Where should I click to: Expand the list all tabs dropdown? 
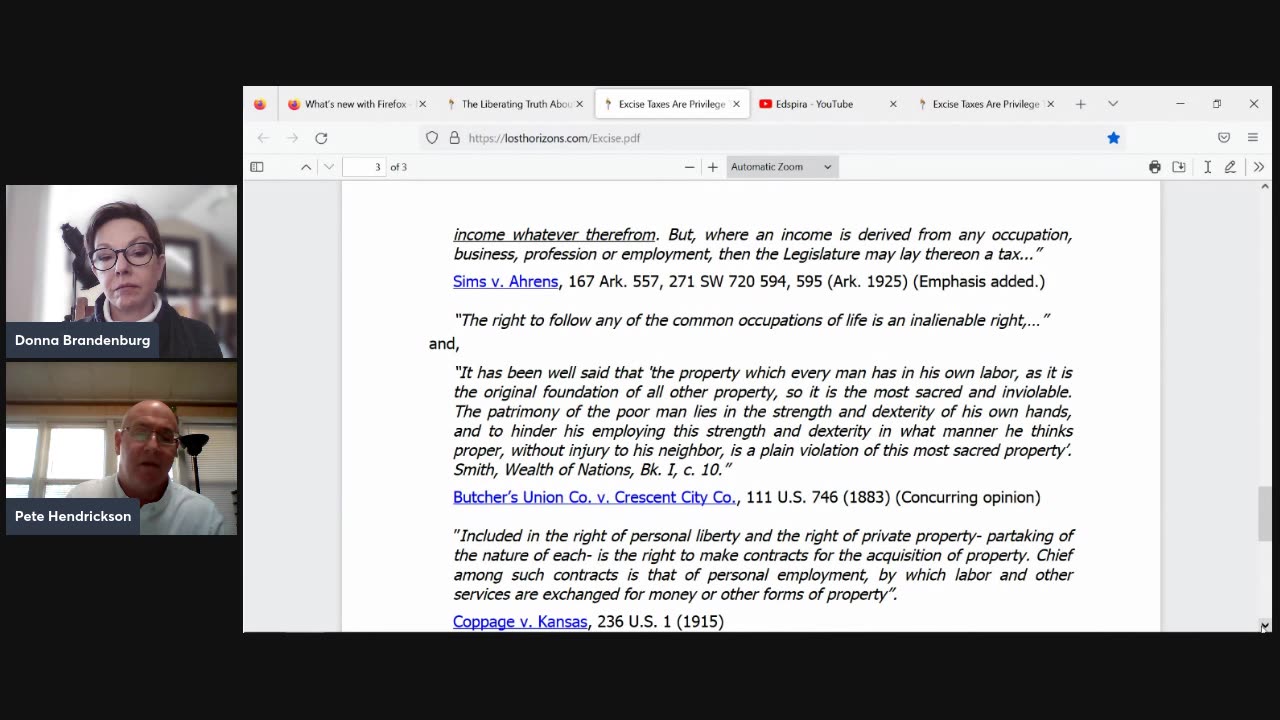click(x=1113, y=104)
